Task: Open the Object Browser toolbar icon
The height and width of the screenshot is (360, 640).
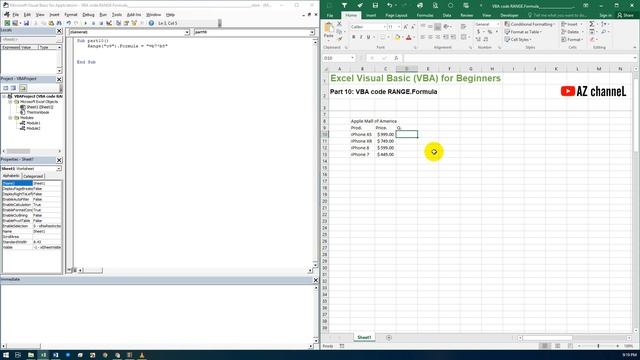Action: pos(134,23)
